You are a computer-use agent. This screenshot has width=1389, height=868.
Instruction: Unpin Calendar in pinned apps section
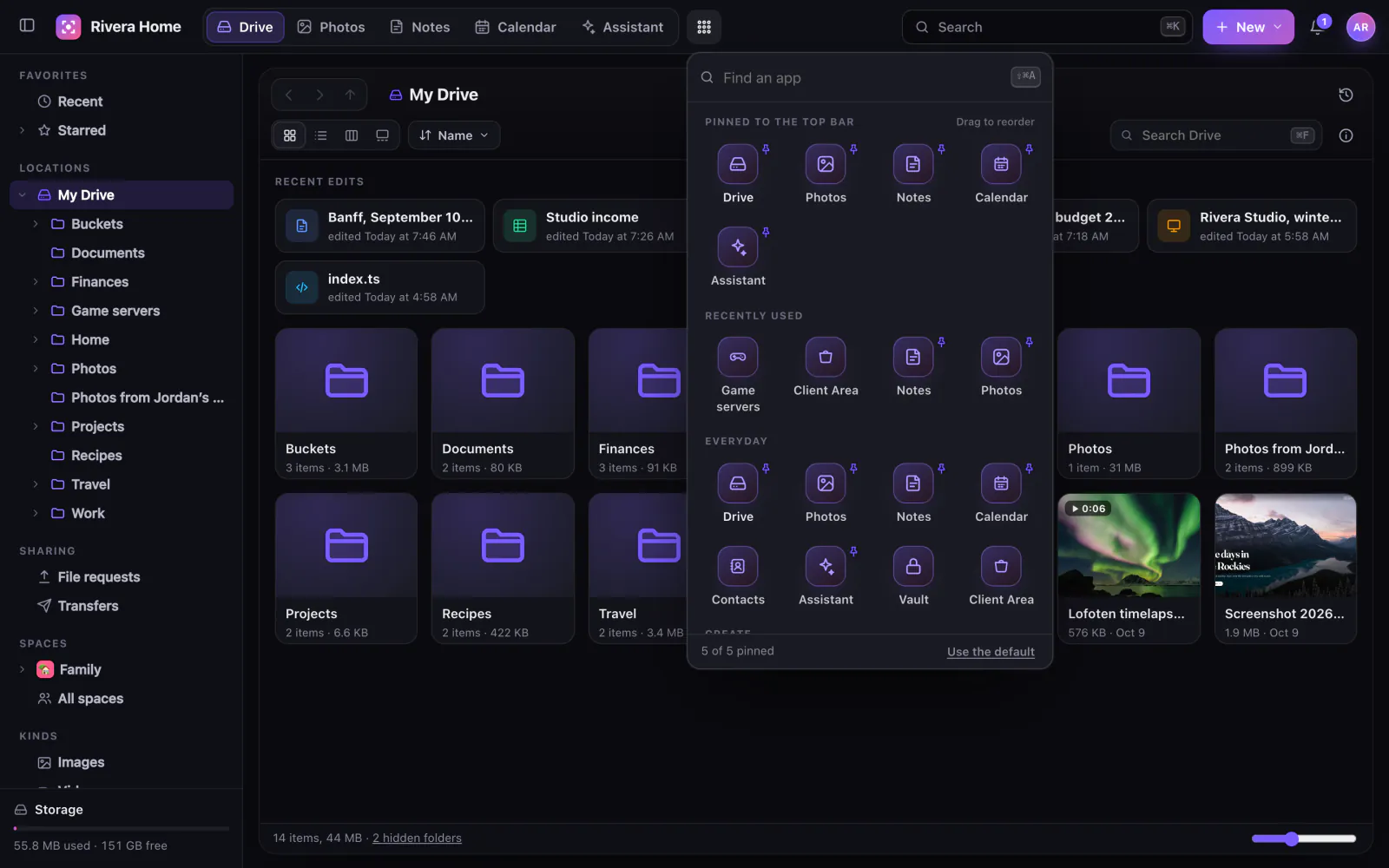coord(1029,149)
